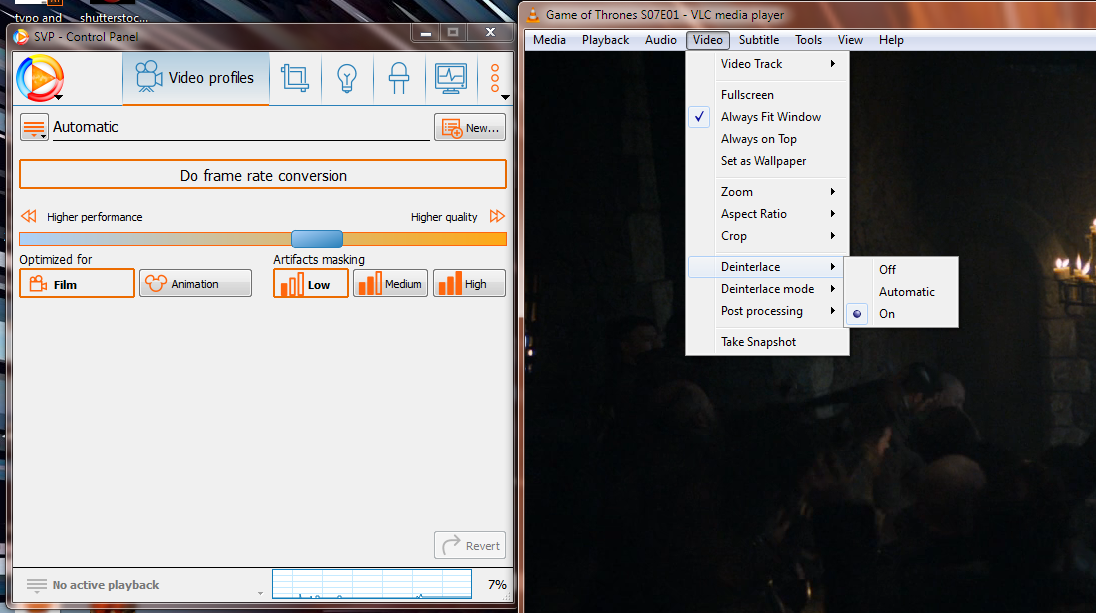The height and width of the screenshot is (613, 1096).
Task: Click the LED lamp control icon
Action: click(x=399, y=78)
